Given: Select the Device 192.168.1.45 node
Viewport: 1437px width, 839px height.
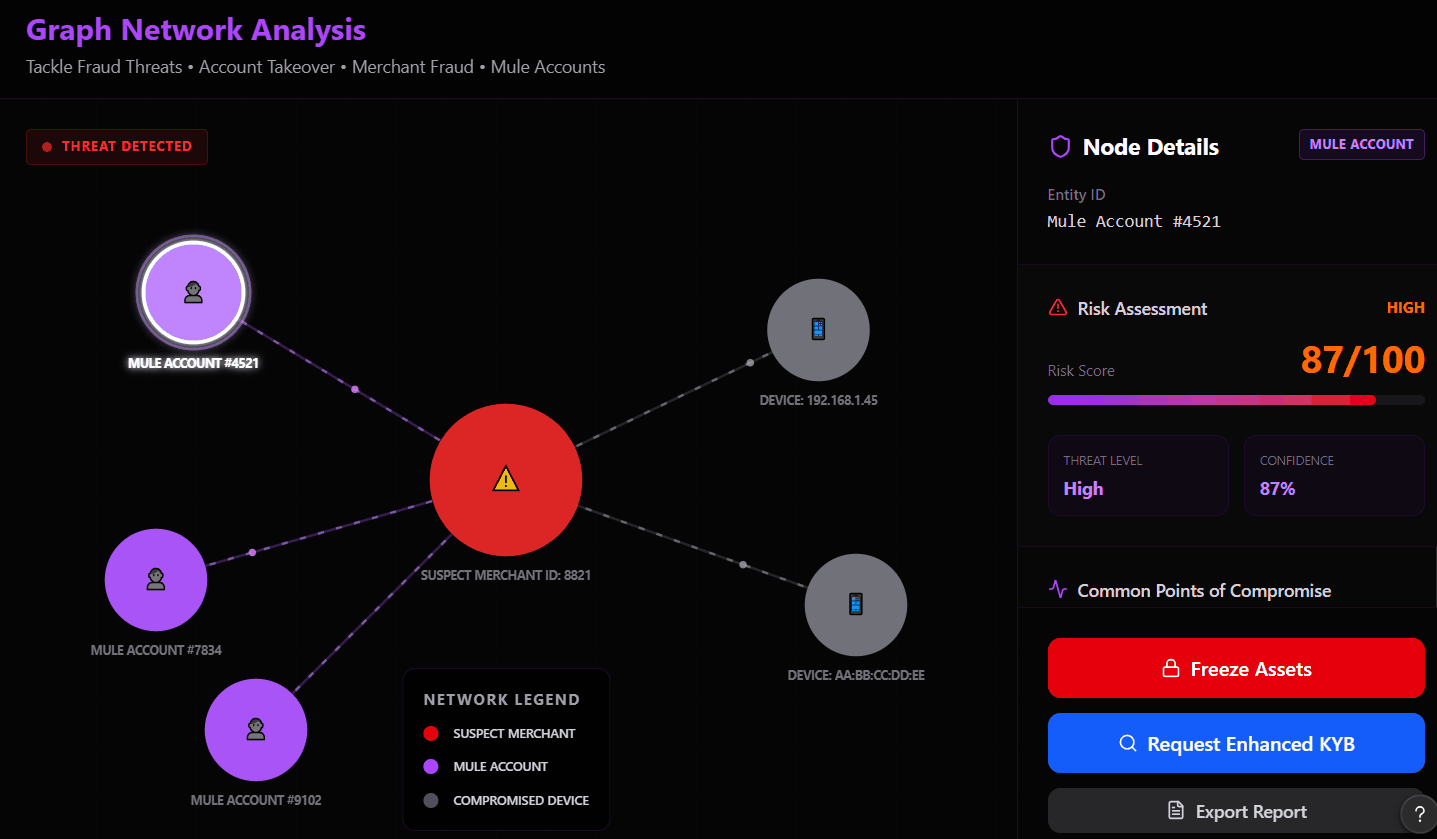Looking at the screenshot, I should (818, 330).
